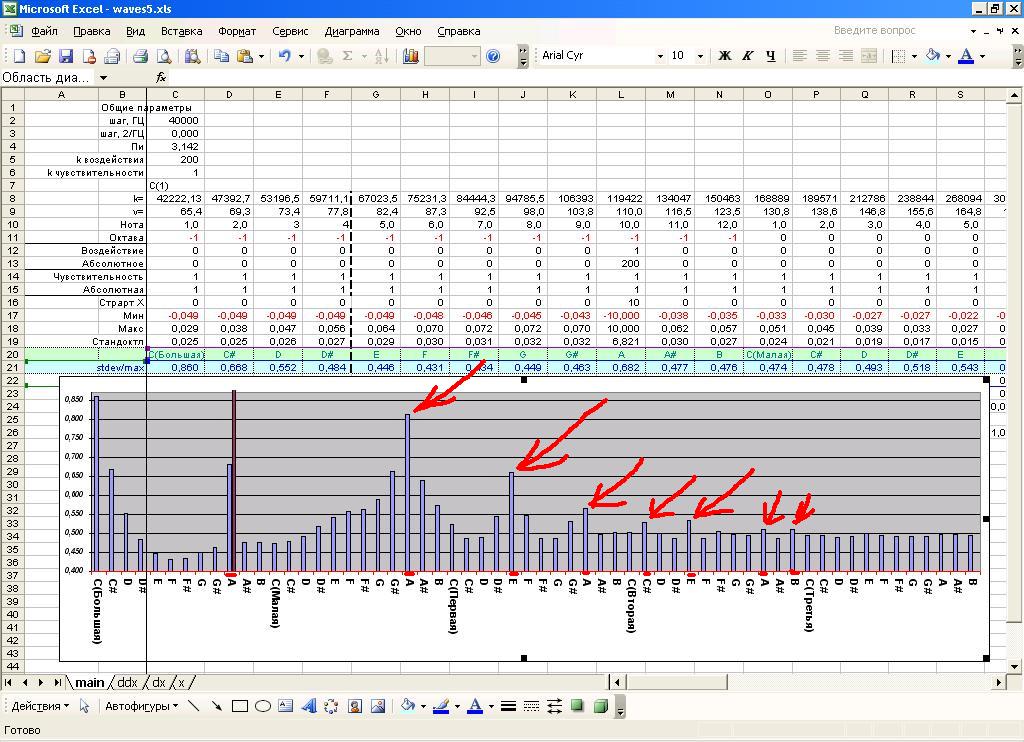The width and height of the screenshot is (1024, 742).
Task: Insert WordArt from drawing toolbar
Action: (309, 706)
